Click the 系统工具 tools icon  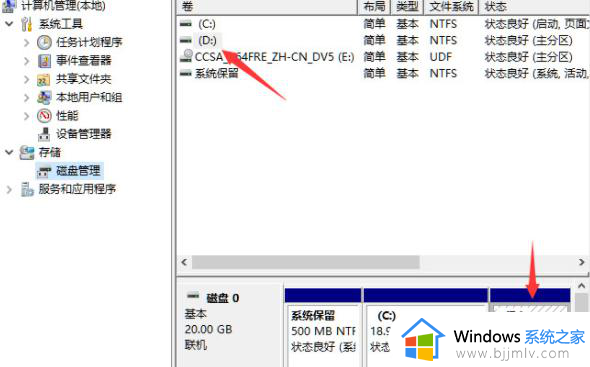[27, 24]
